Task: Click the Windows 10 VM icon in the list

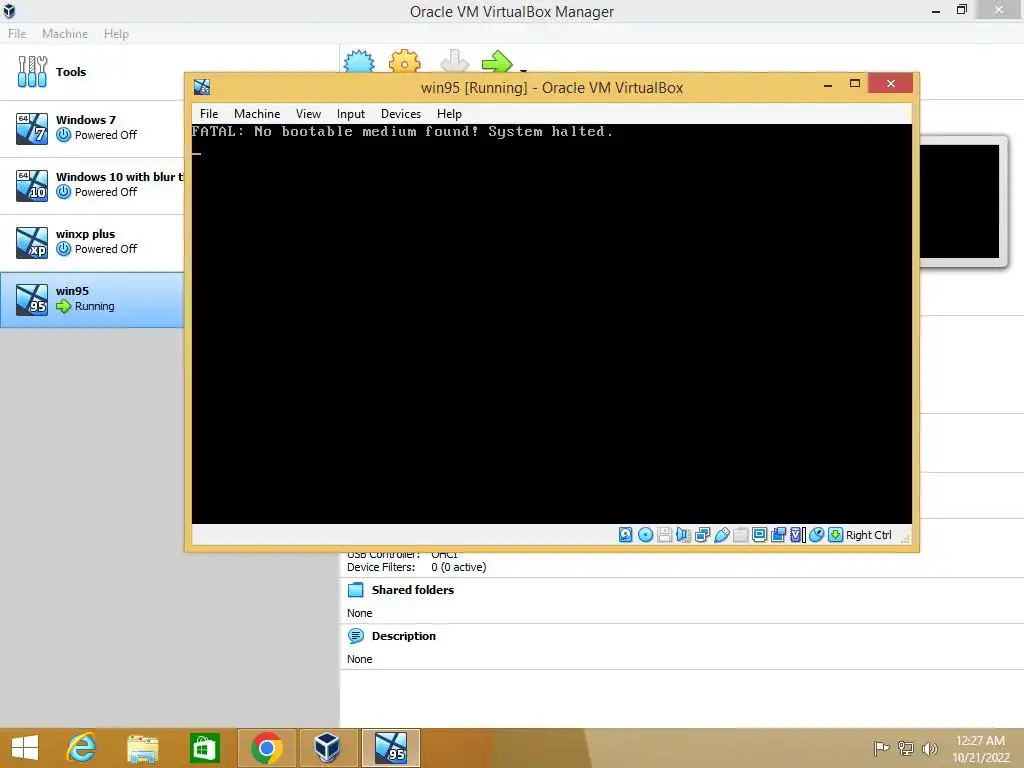Action: click(32, 185)
